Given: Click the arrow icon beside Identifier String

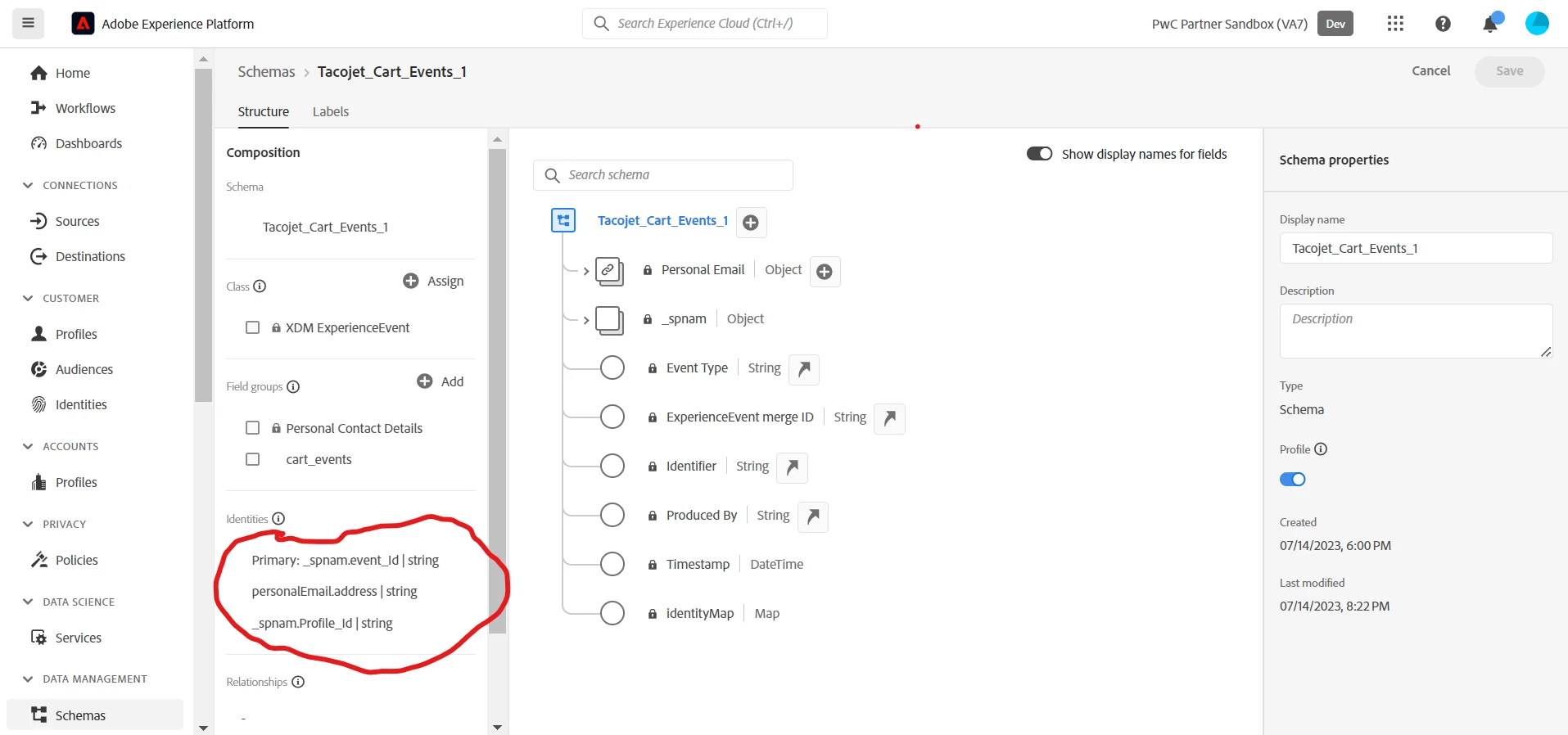Looking at the screenshot, I should 792,467.
